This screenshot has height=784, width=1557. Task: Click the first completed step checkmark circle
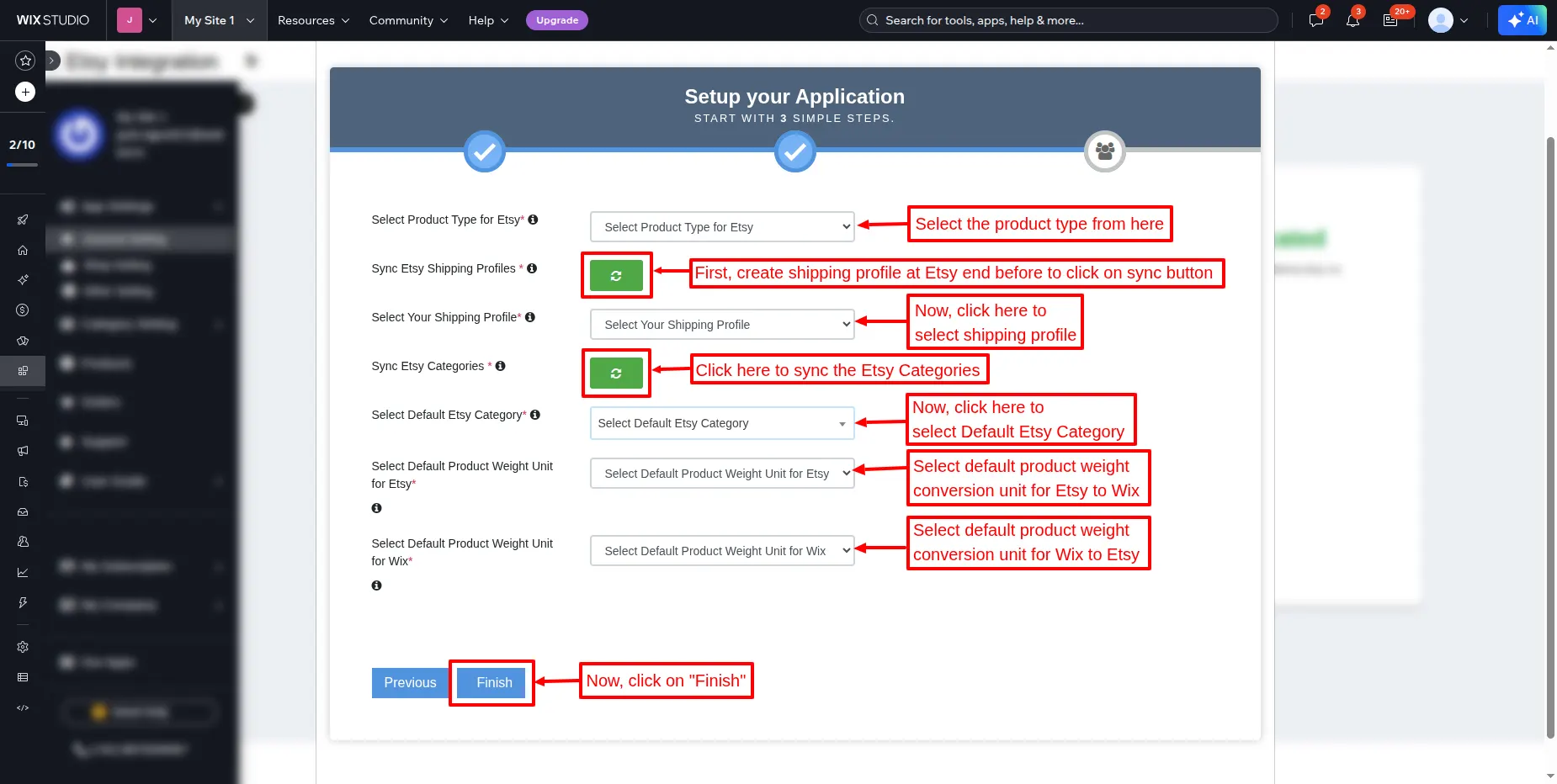(485, 151)
